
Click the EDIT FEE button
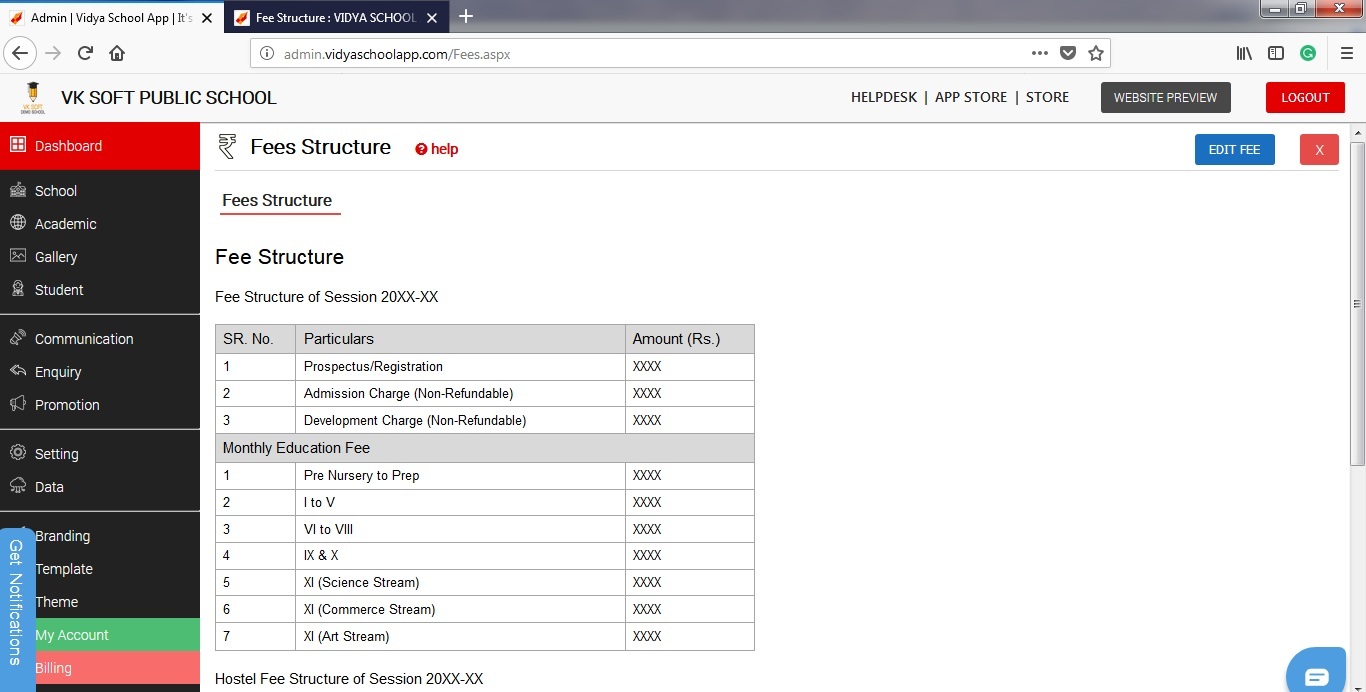click(1234, 149)
